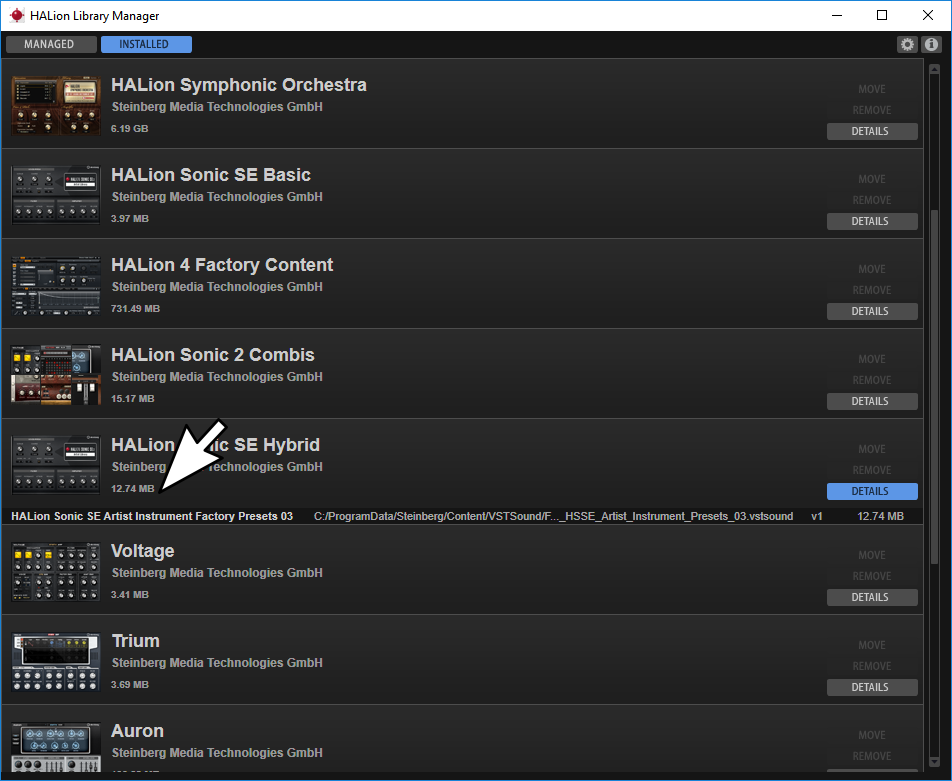Click the Voltage library title
Image resolution: width=952 pixels, height=781 pixels.
pos(143,551)
